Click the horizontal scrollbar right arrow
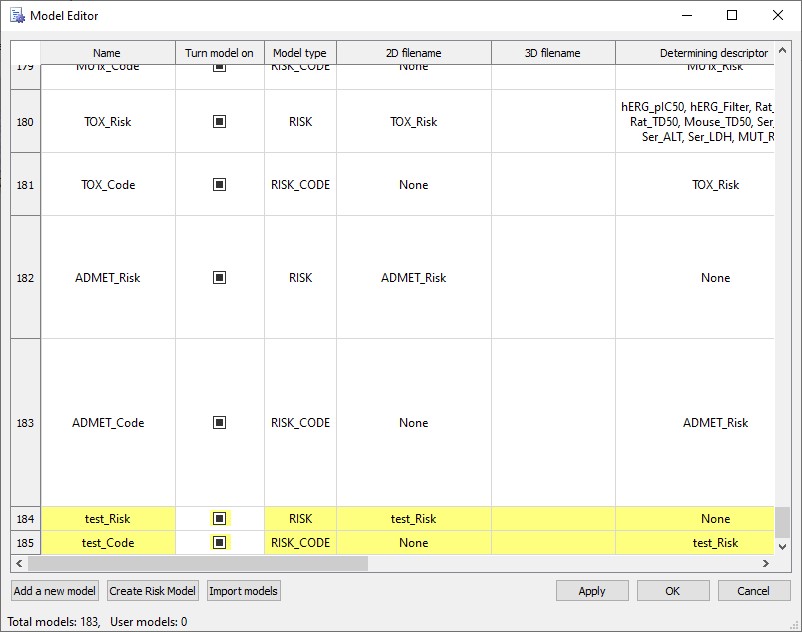 (x=766, y=563)
